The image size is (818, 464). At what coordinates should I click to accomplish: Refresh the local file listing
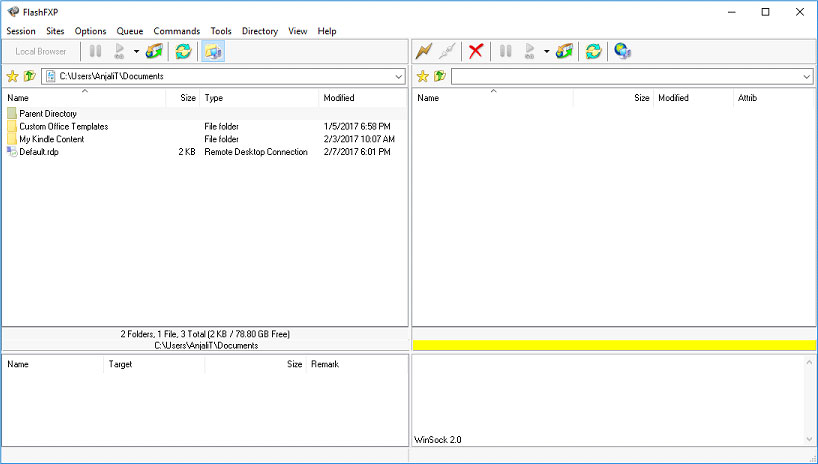click(x=183, y=51)
